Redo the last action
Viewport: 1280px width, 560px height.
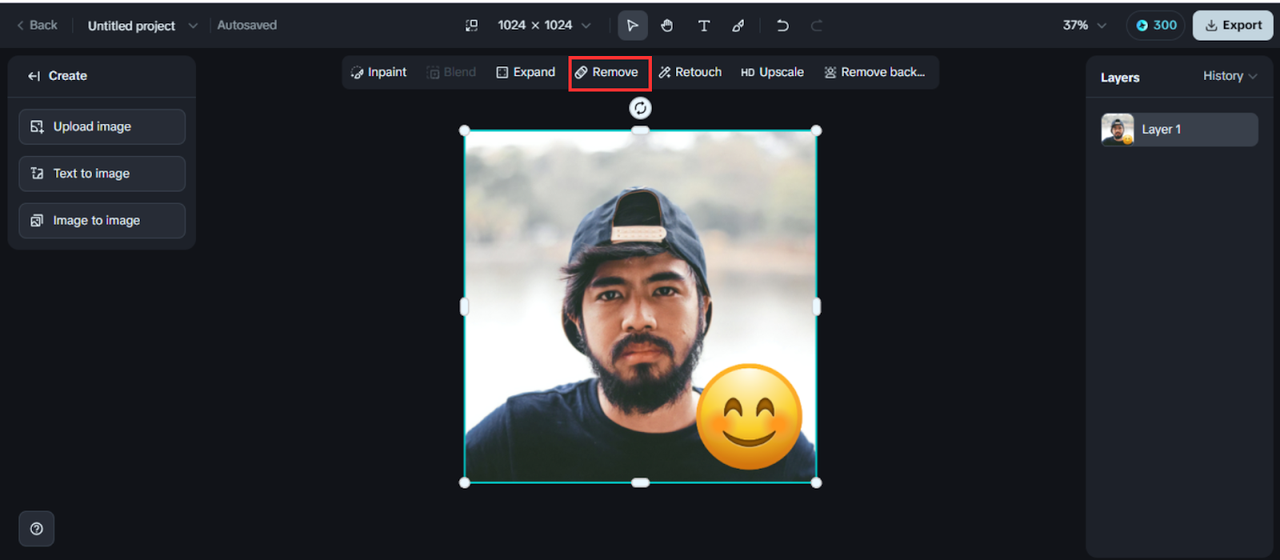[817, 25]
